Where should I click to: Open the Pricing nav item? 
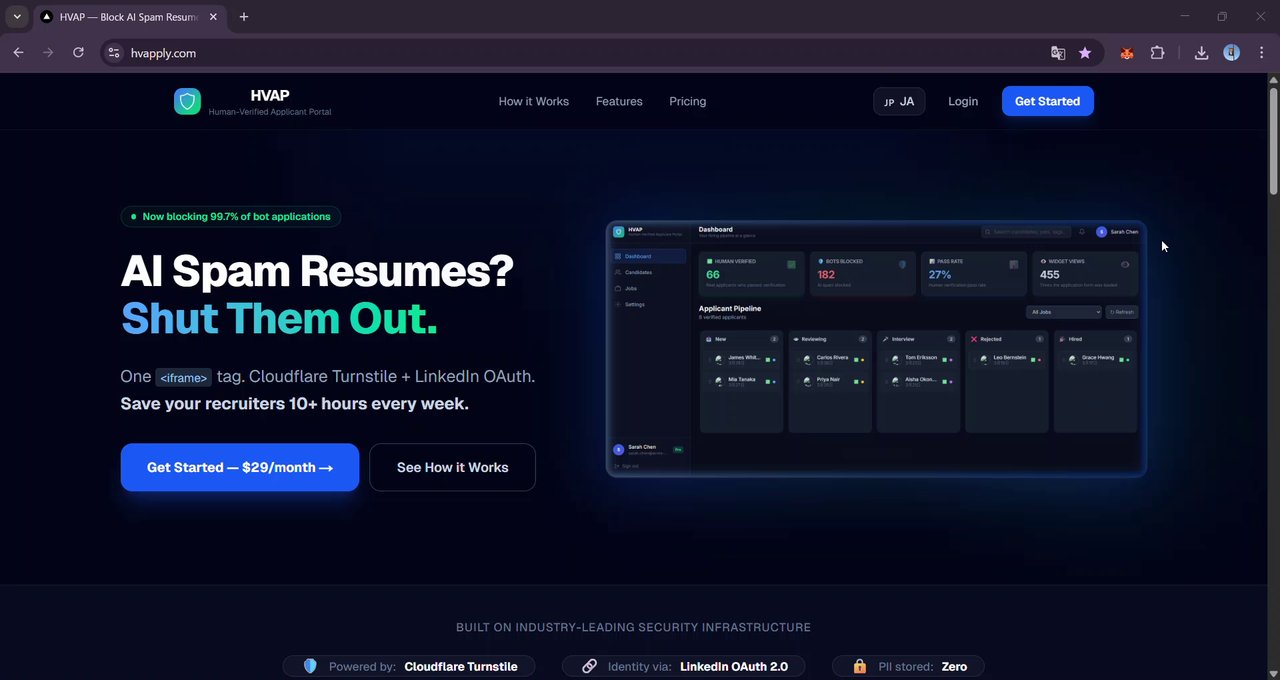pos(688,101)
